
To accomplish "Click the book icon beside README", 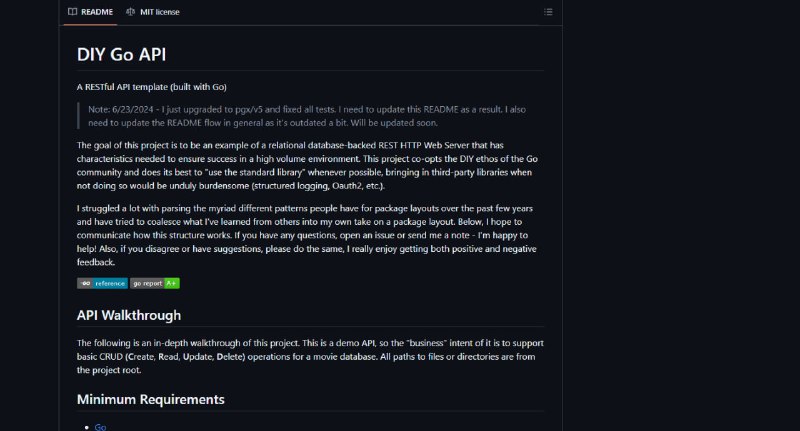I will 72,12.
